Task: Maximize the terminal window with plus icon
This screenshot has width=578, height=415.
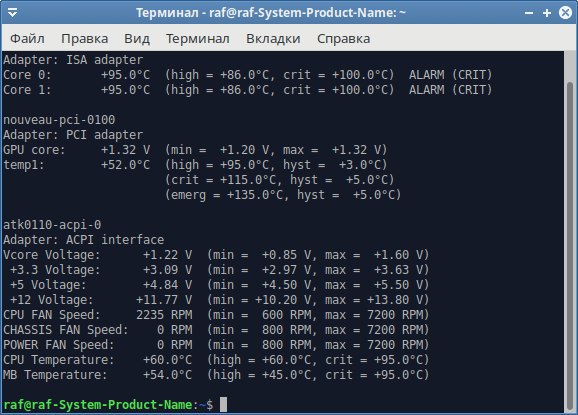Action: coord(547,13)
